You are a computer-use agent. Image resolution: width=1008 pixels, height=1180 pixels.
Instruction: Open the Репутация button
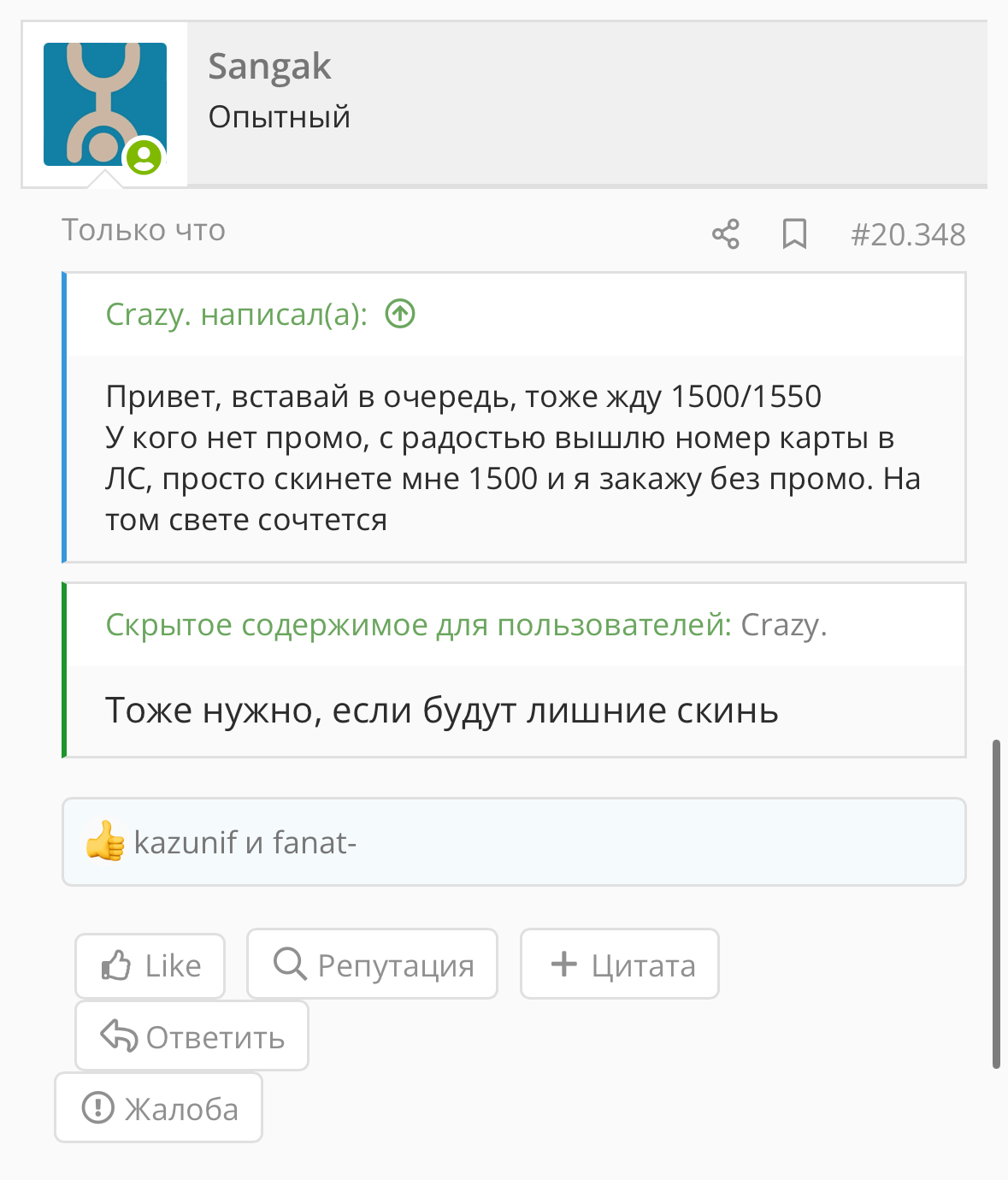372,964
